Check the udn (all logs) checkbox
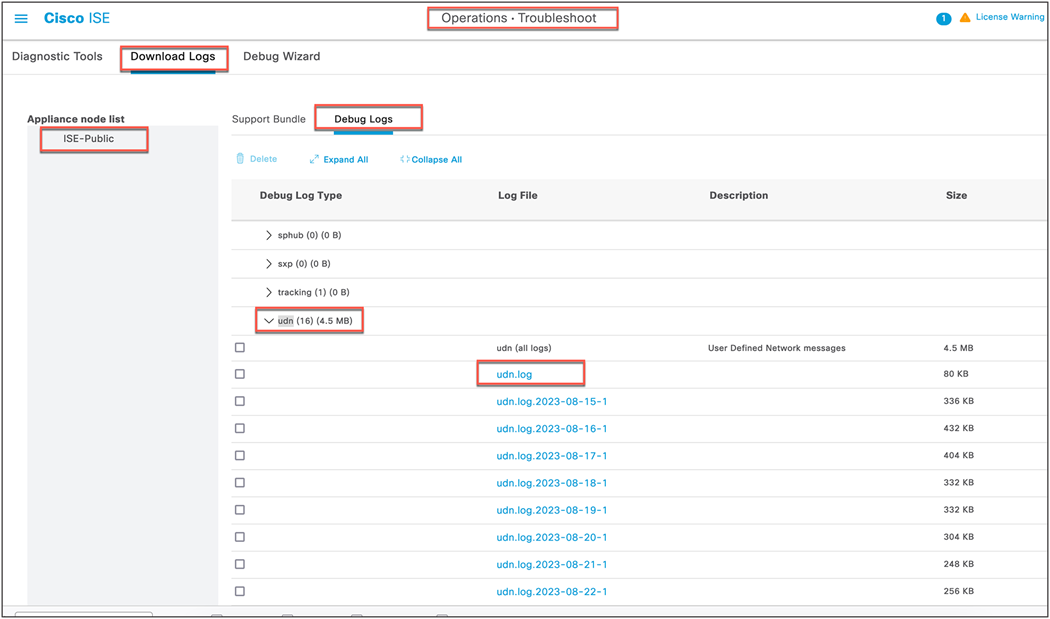 tap(240, 348)
